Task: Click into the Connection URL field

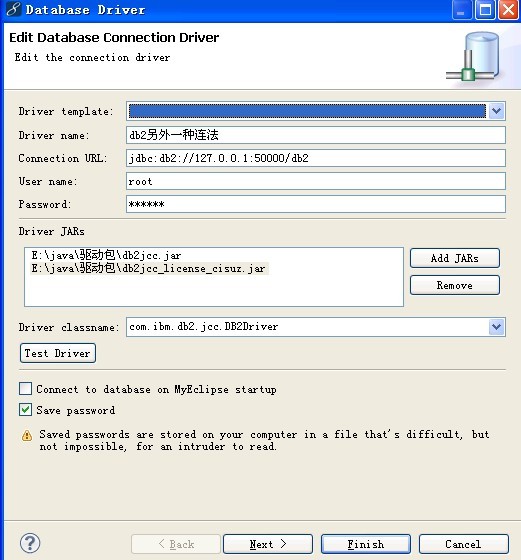Action: click(316, 158)
